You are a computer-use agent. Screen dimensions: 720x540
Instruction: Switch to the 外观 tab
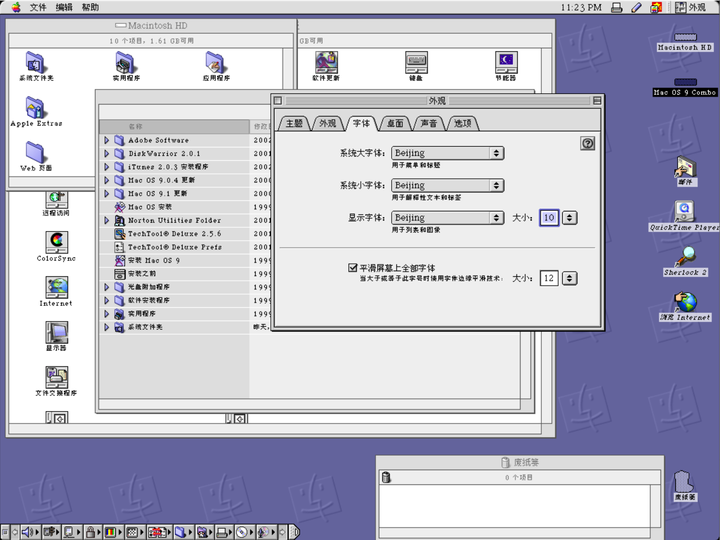coord(328,123)
